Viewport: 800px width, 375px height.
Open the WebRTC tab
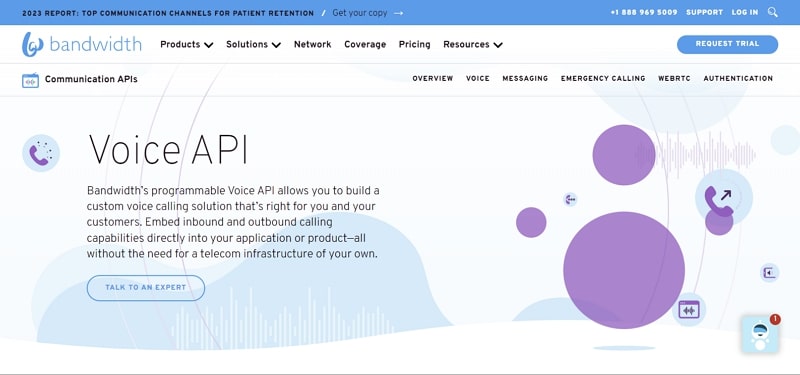(674, 79)
